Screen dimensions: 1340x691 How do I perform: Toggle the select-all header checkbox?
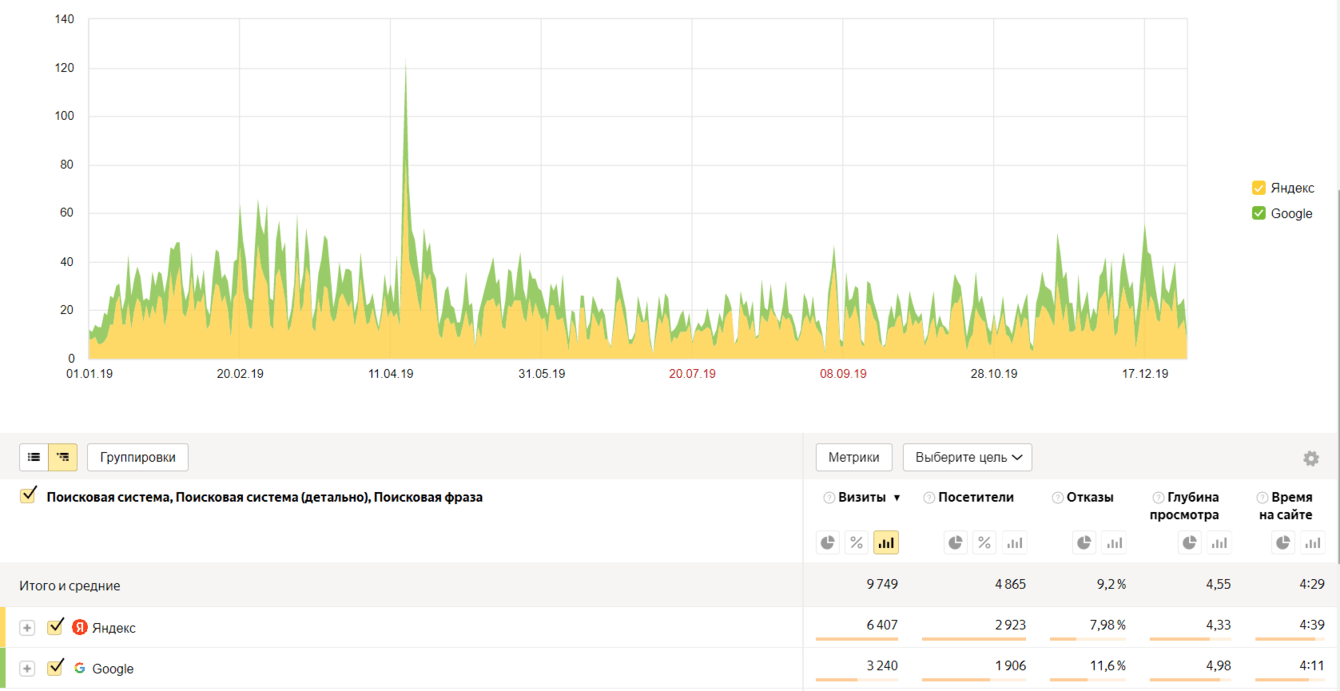(28, 494)
